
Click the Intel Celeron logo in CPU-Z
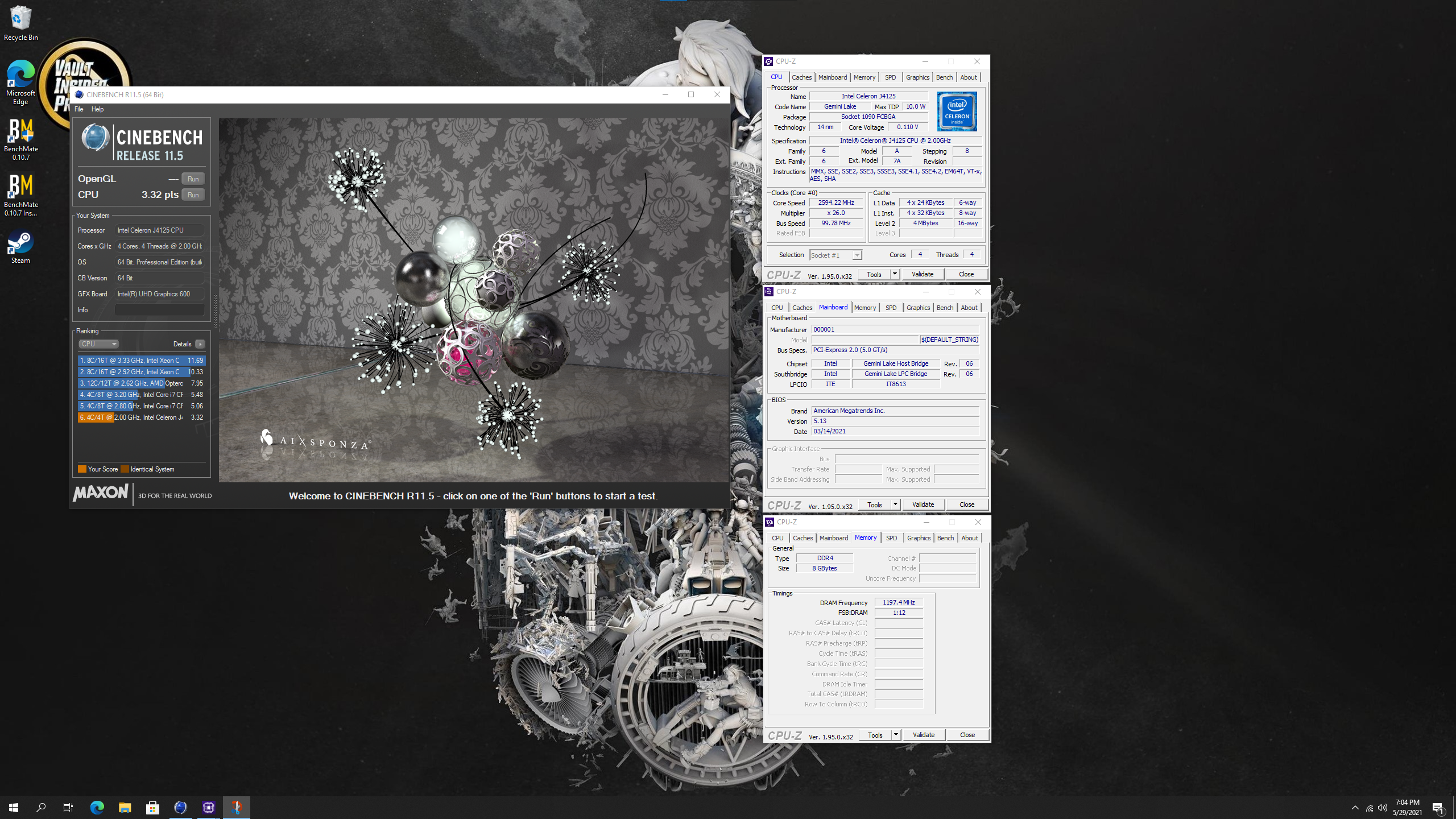[x=957, y=111]
